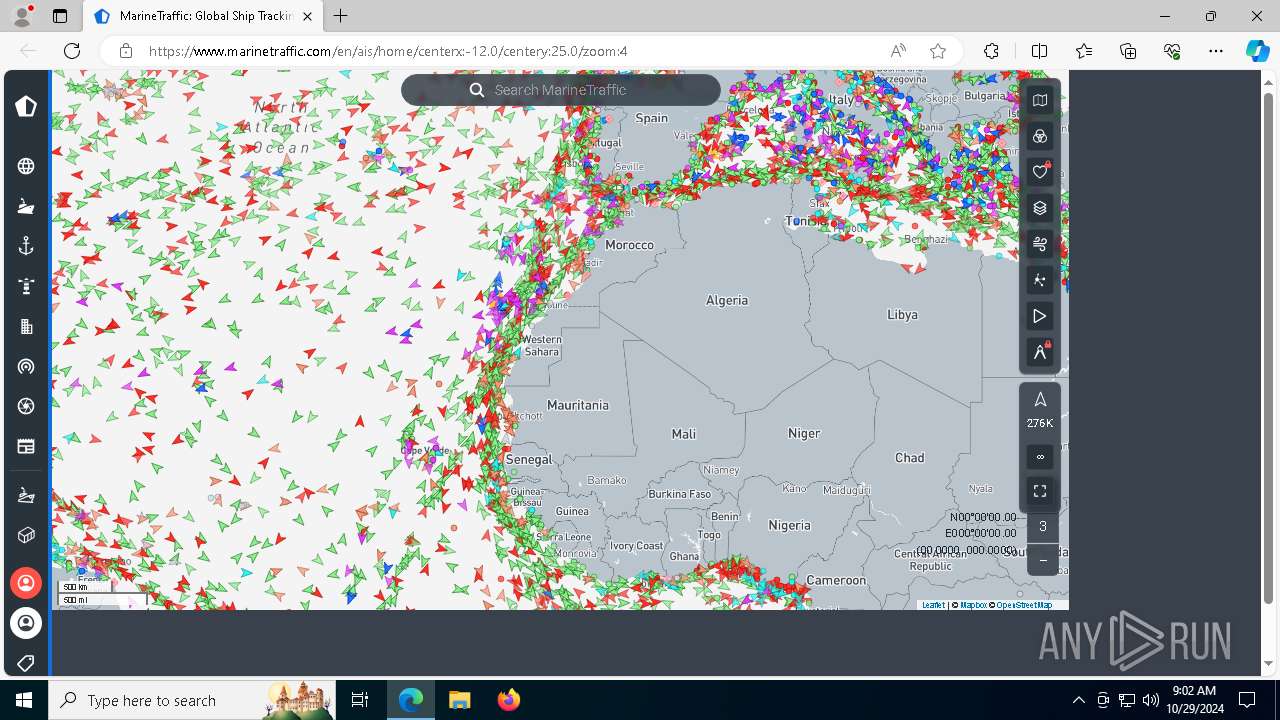Screen dimensions: 1280x720
Task: Click the Algeria country label
Action: 727,300
